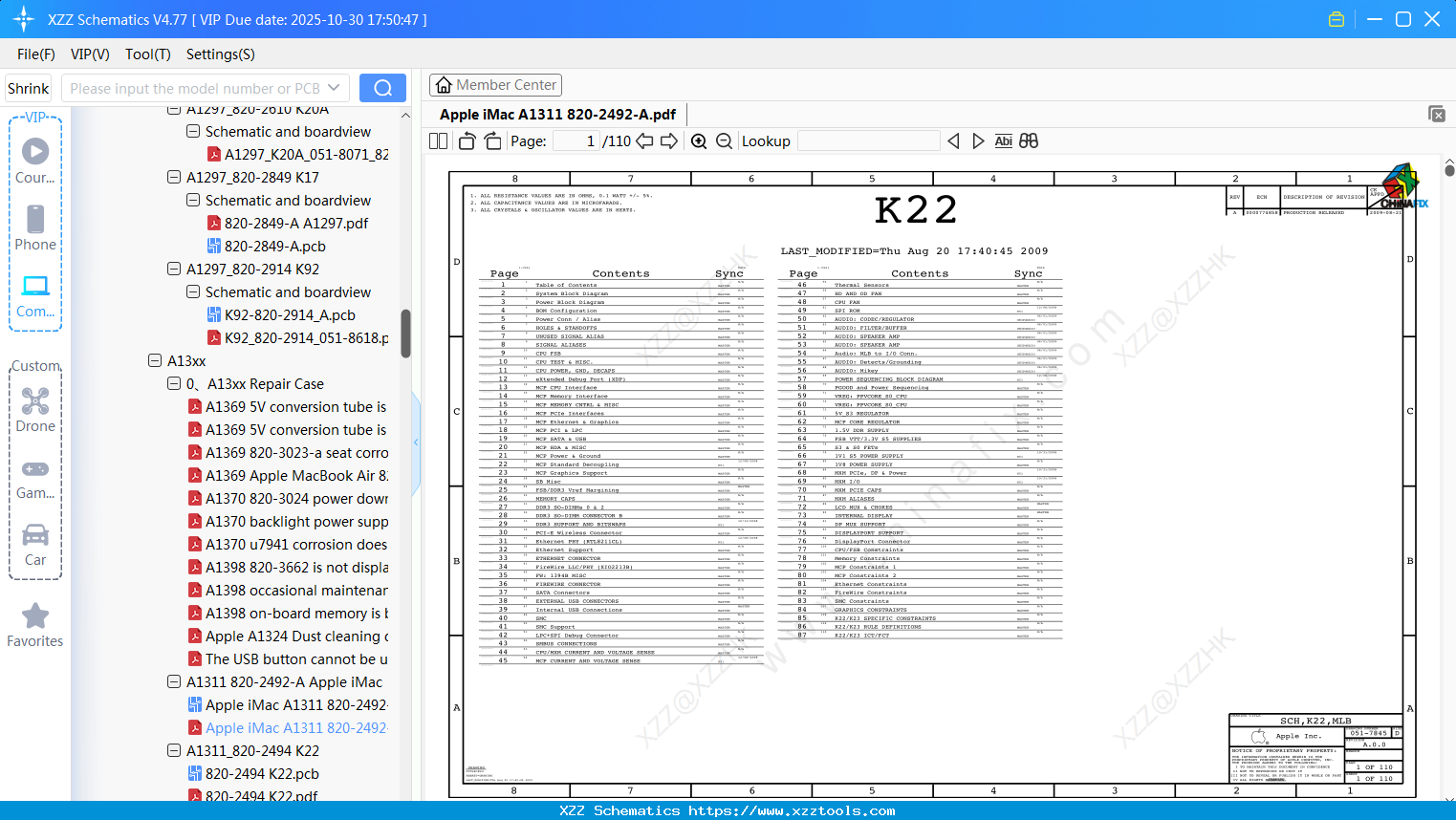Jump to previous lookup result
Viewport: 1456px width, 820px height.
(x=953, y=140)
